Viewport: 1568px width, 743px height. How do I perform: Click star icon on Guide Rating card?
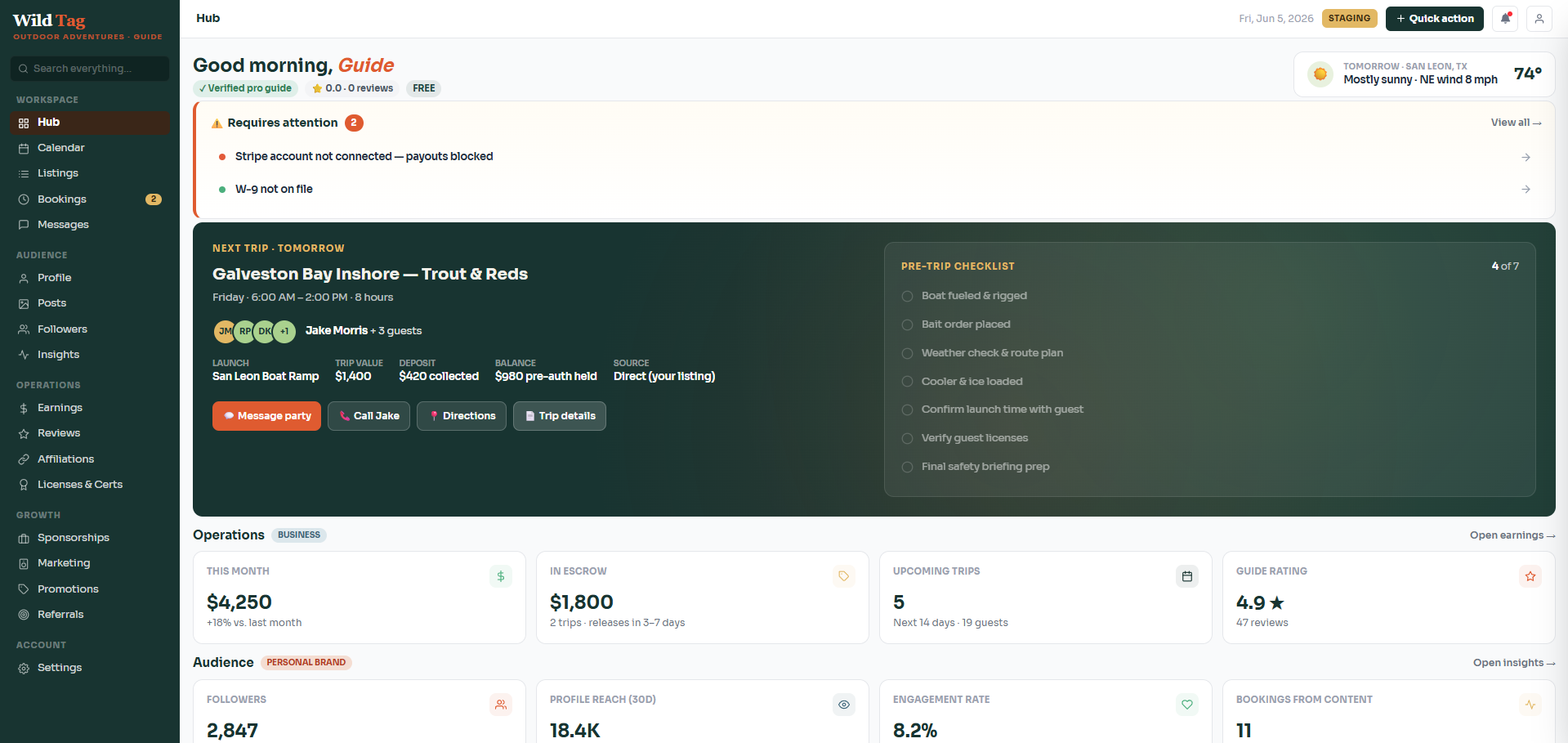1530,576
